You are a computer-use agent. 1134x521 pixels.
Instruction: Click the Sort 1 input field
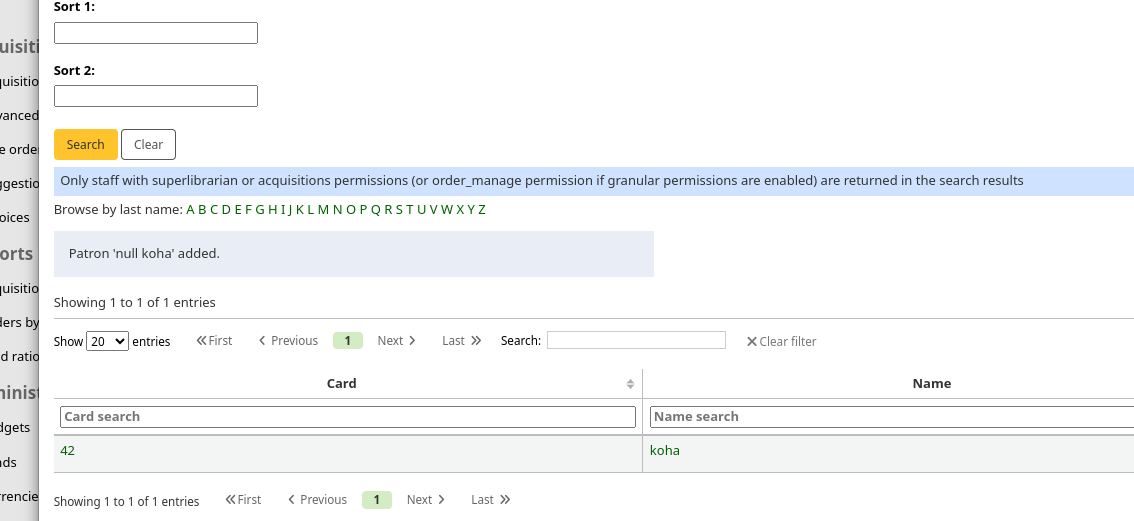pos(156,33)
